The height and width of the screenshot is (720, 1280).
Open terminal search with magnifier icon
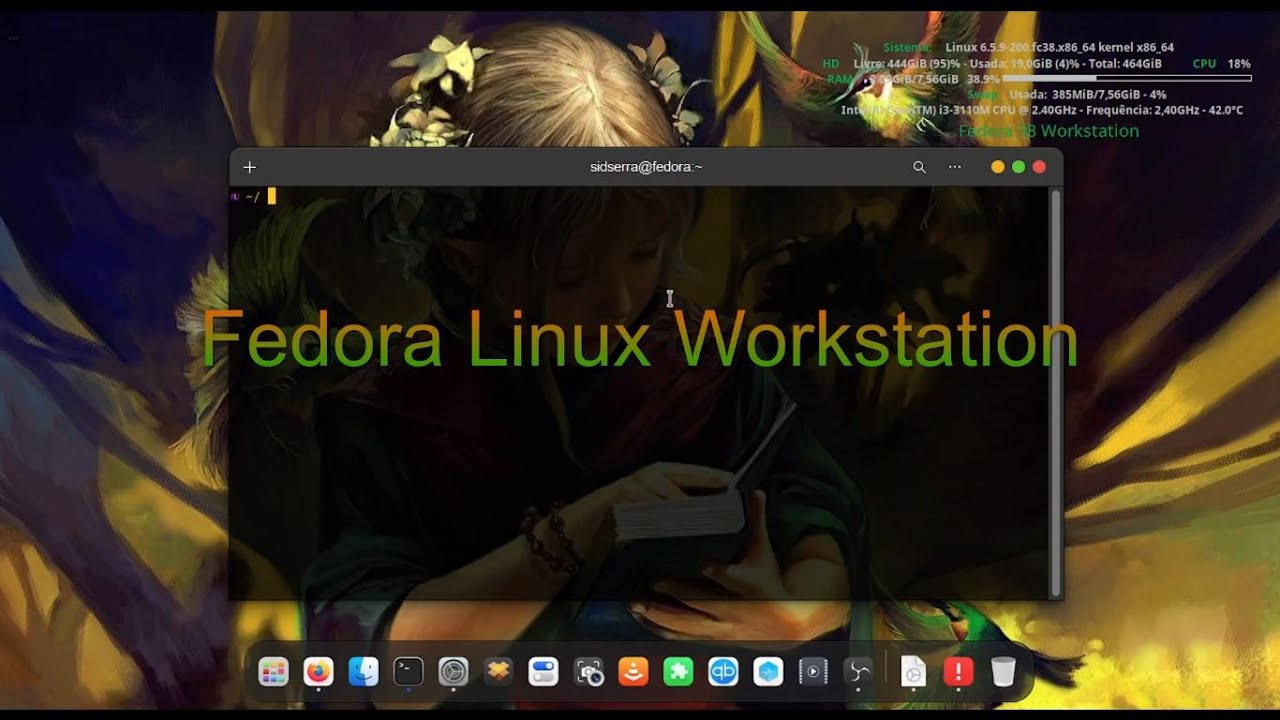point(919,167)
